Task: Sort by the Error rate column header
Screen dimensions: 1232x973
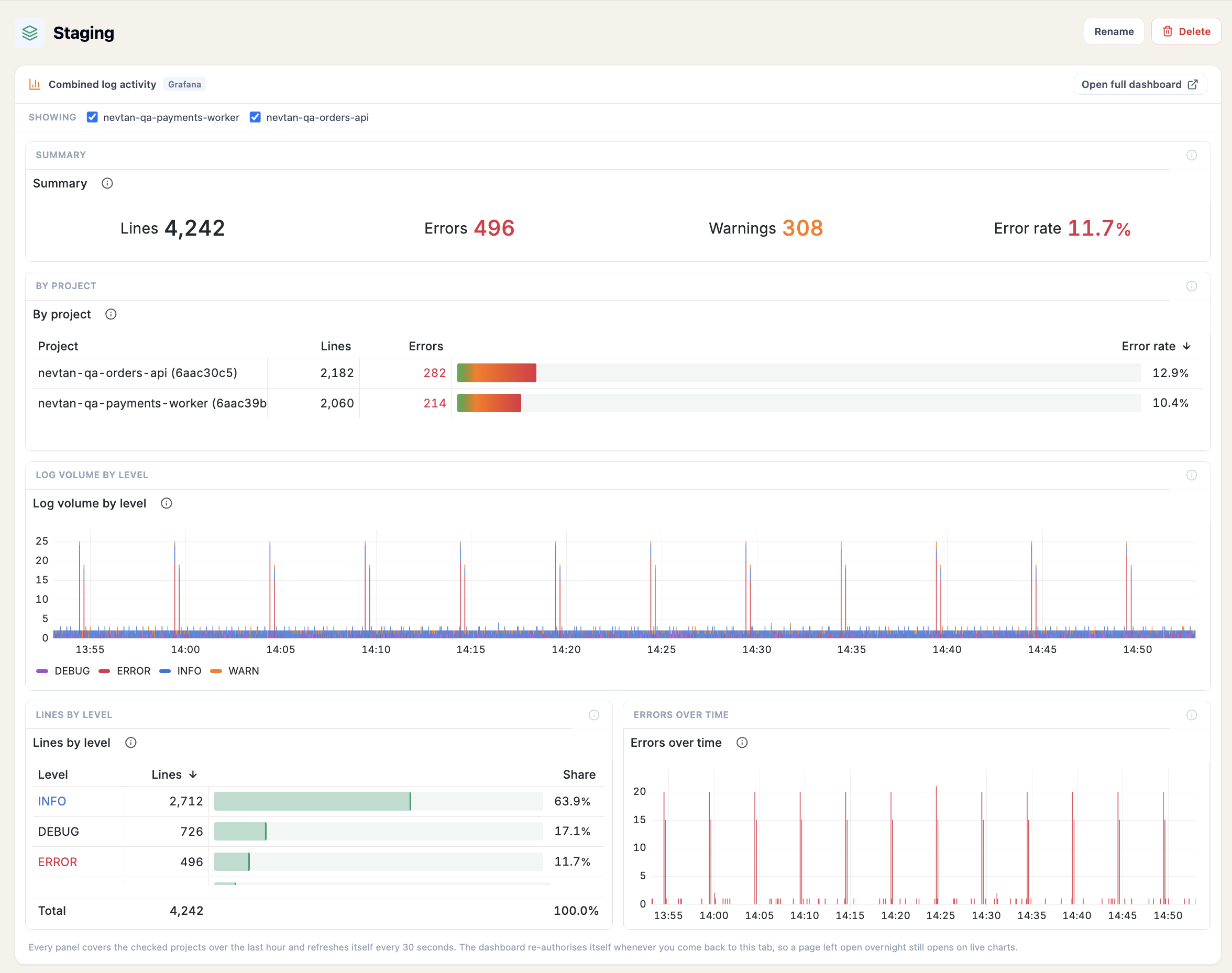Action: click(1156, 346)
